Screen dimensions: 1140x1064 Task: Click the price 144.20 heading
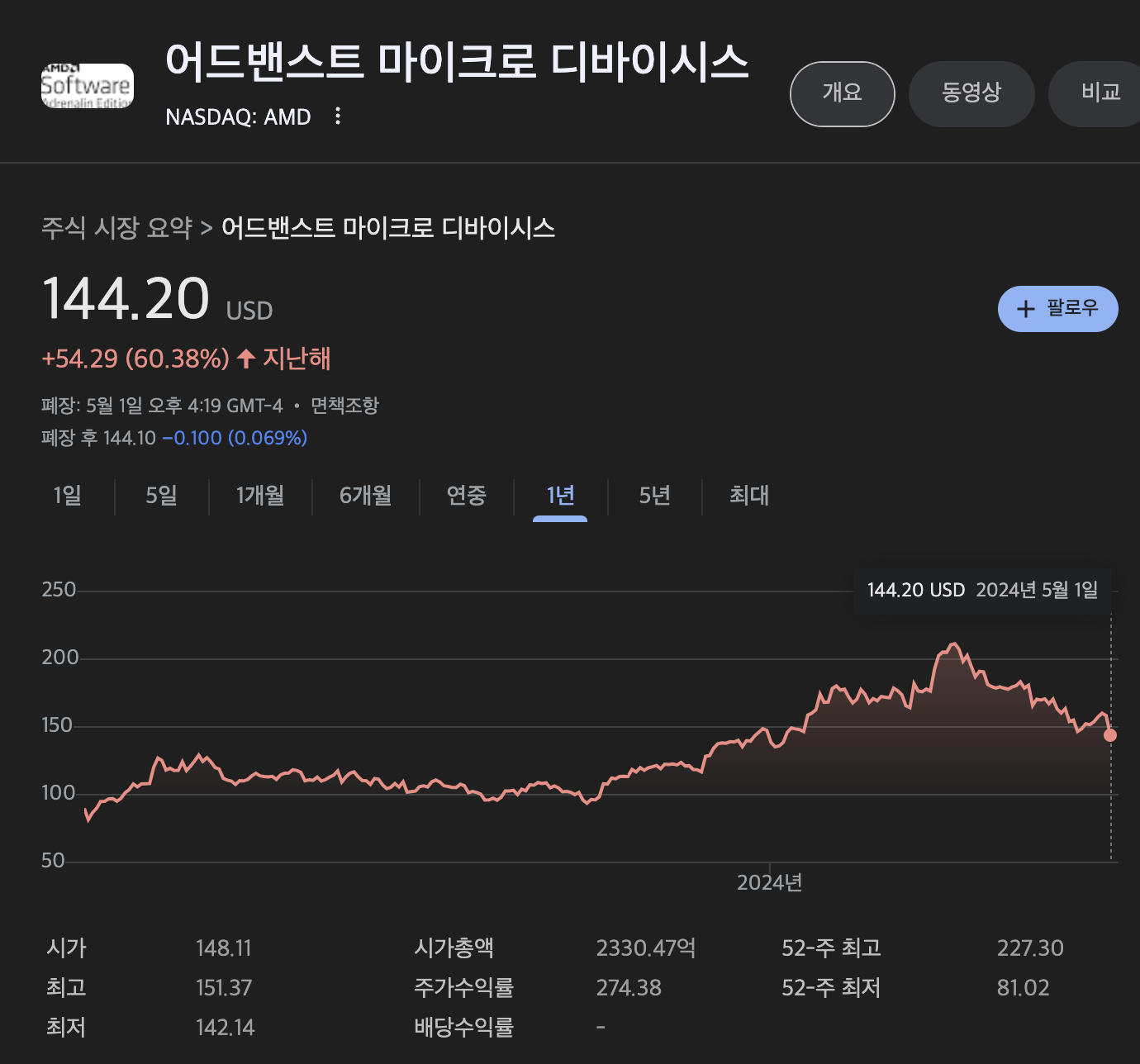(126, 298)
